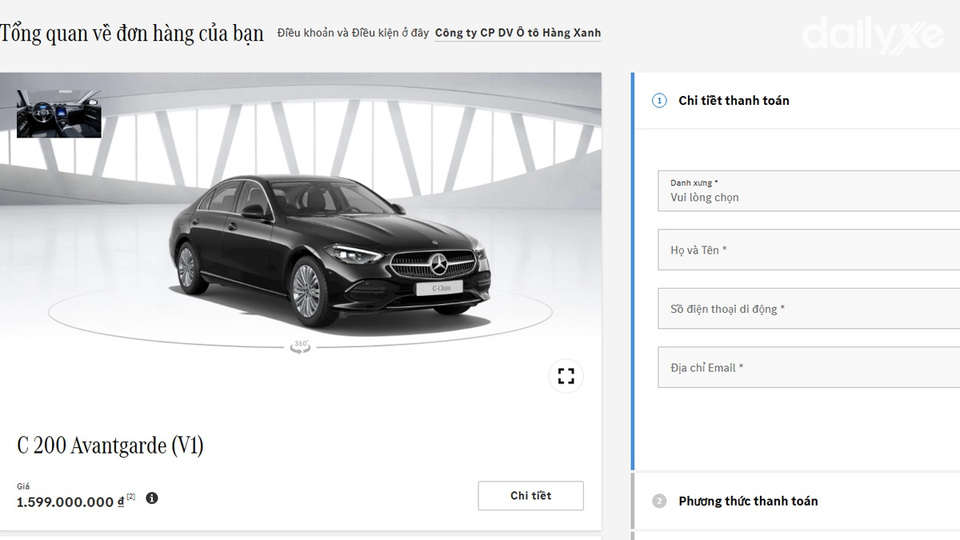The width and height of the screenshot is (960, 540).
Task: Click the 1.599.000.000 đ price text
Action: [70, 502]
